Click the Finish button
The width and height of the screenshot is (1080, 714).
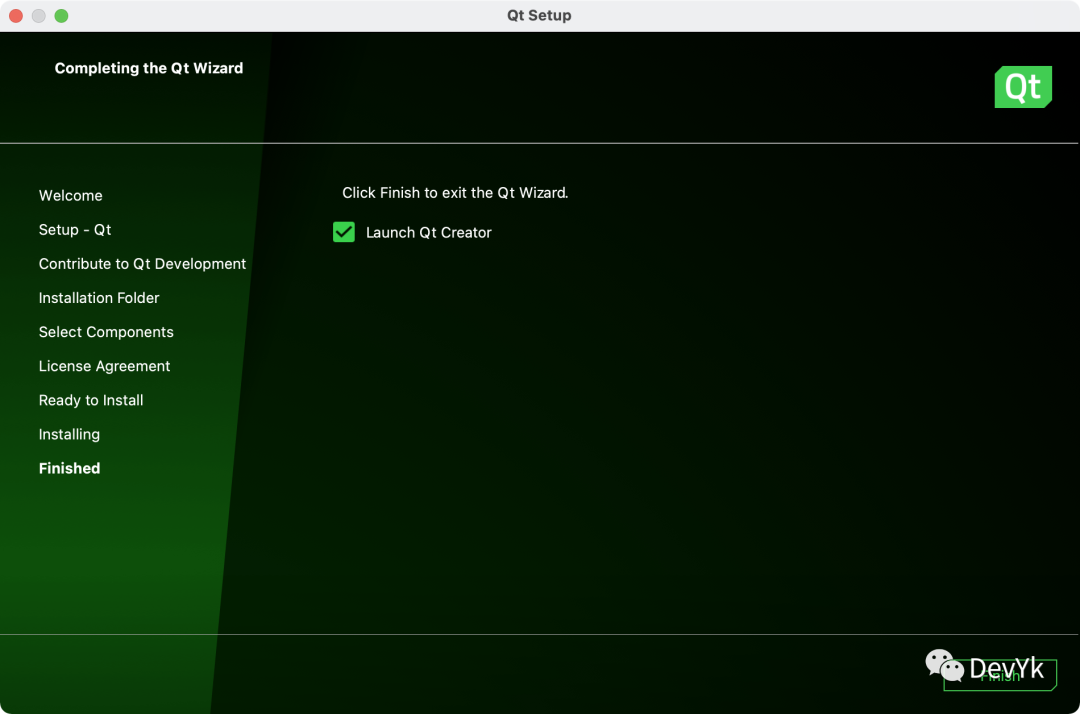click(999, 675)
